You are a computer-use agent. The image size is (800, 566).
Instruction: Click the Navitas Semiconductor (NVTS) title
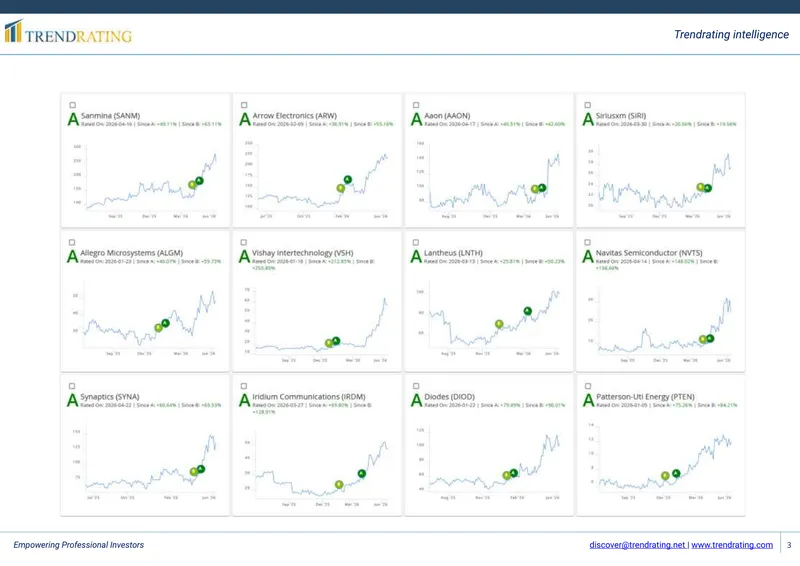649,253
